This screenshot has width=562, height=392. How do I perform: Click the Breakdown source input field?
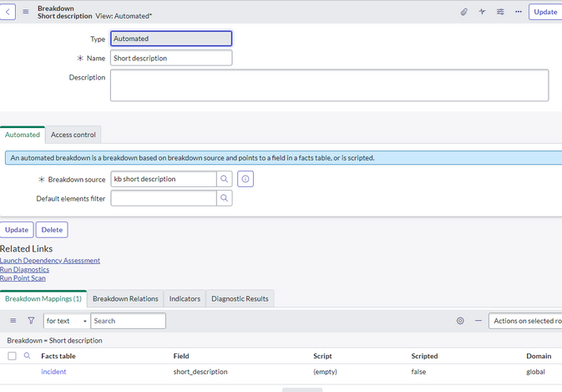click(x=163, y=179)
